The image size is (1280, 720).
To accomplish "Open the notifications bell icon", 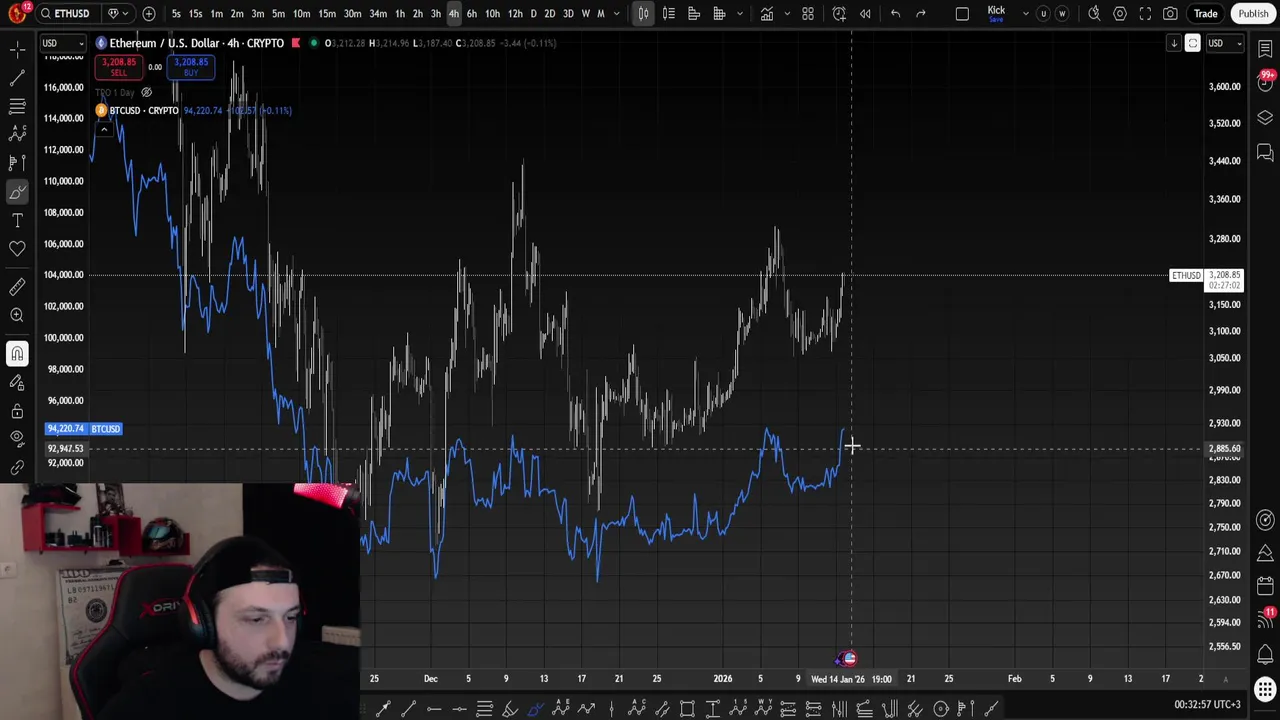I will point(1265,655).
